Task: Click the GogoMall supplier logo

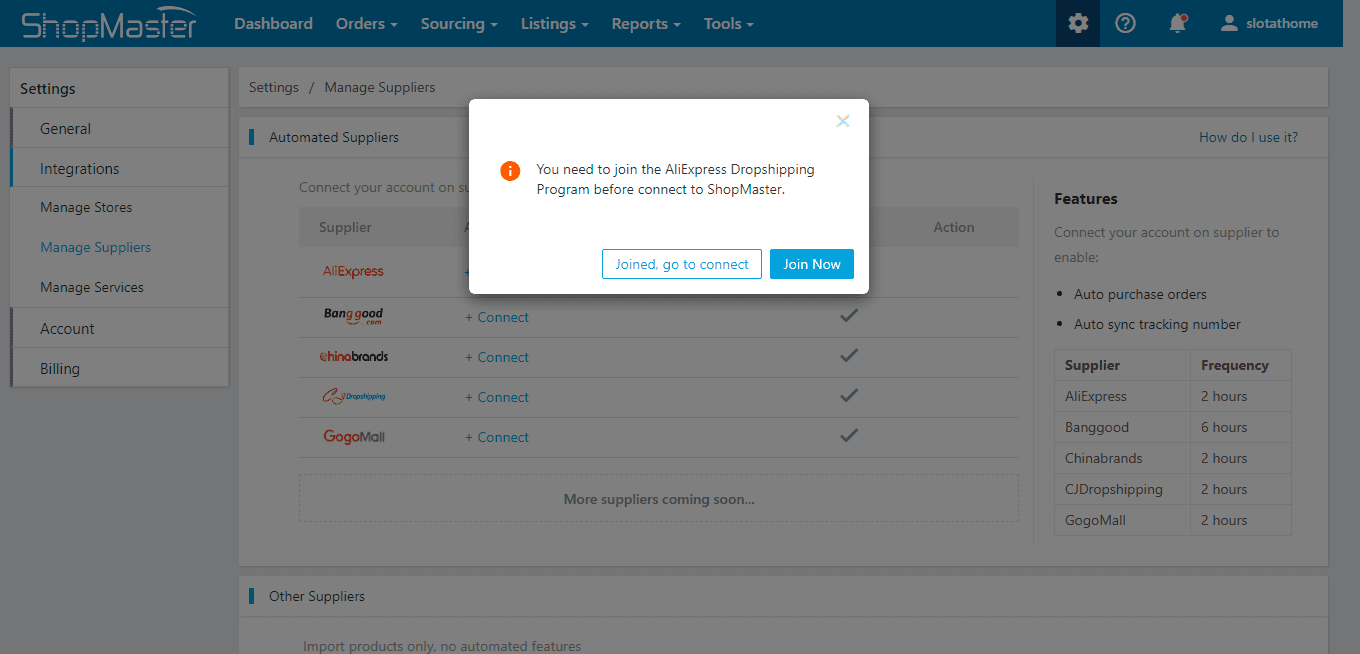Action: [x=353, y=437]
